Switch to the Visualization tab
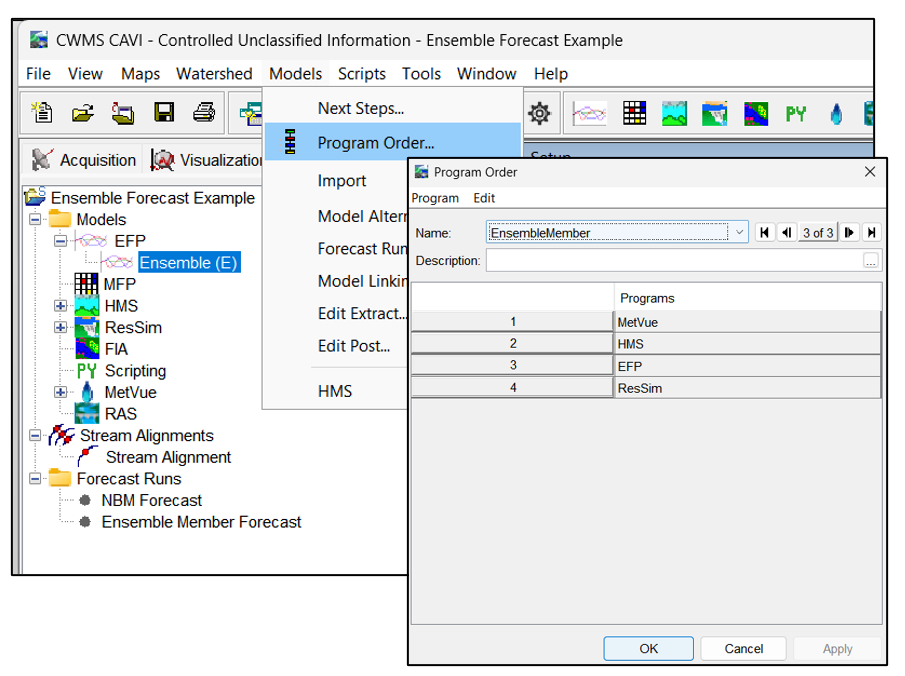This screenshot has height=676, width=905. point(205,160)
